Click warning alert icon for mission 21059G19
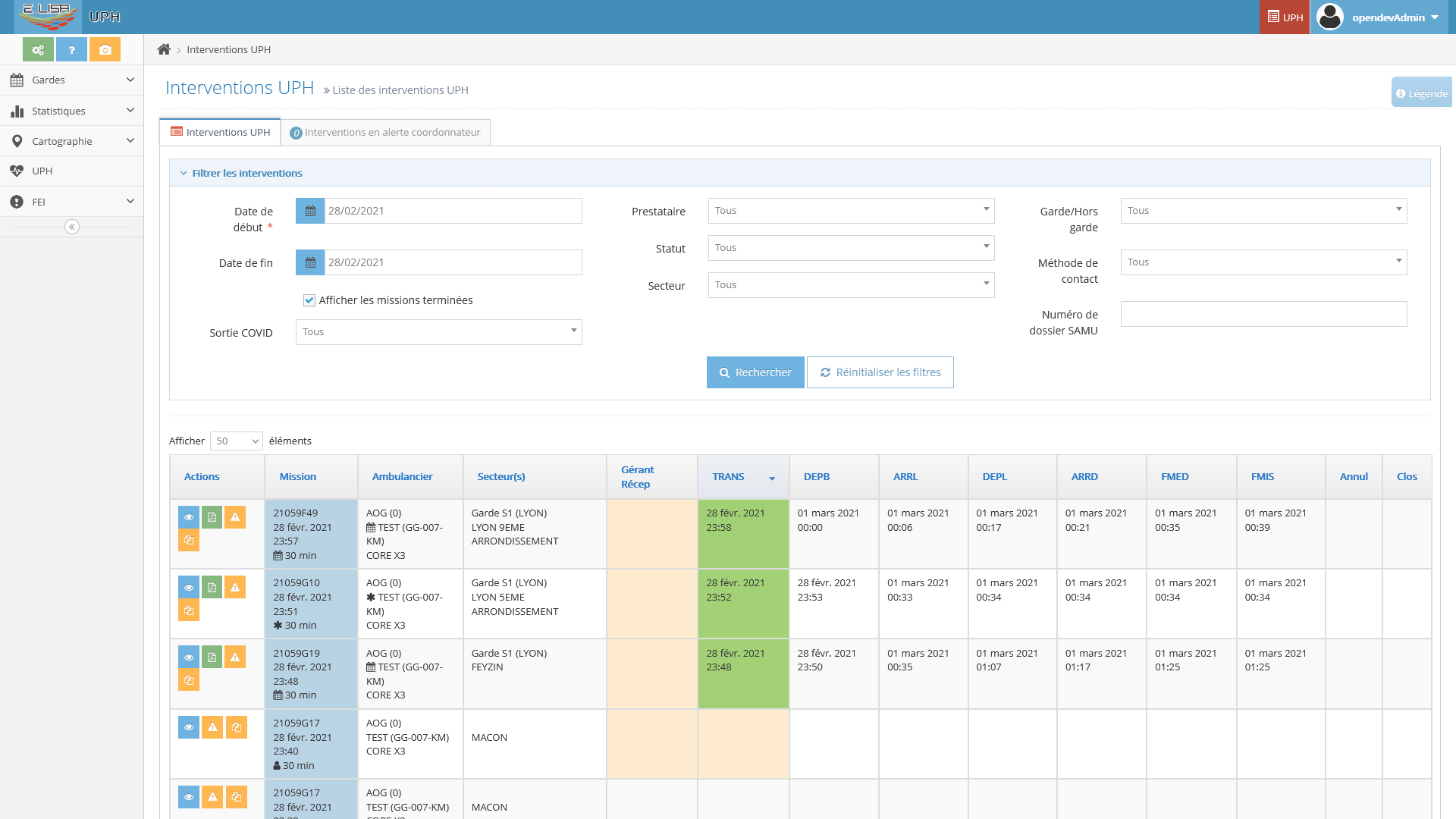Screen dimensions: 1456x819 pyautogui.click(x=235, y=657)
